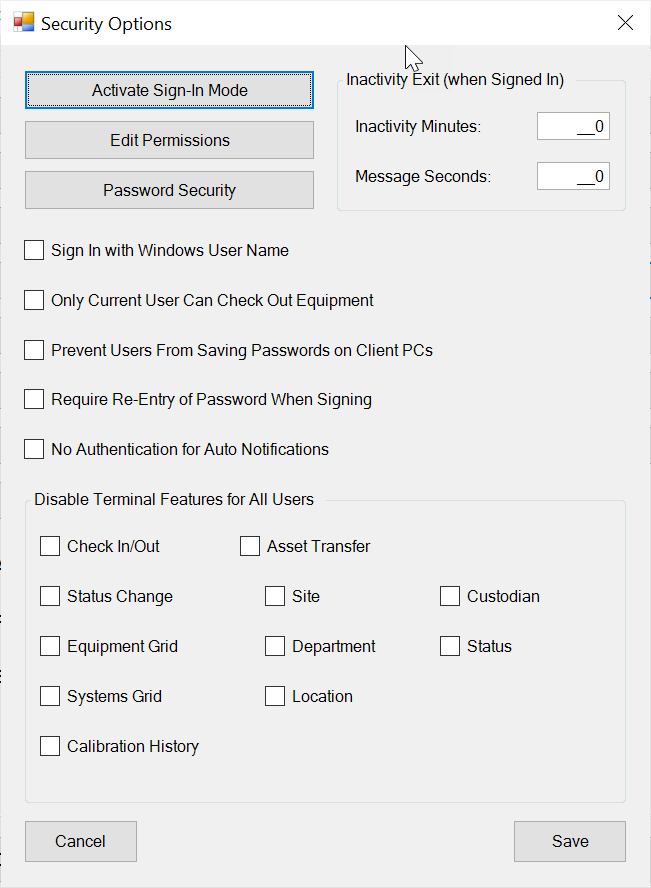
Task: Click the Security Options application icon
Action: click(x=24, y=21)
